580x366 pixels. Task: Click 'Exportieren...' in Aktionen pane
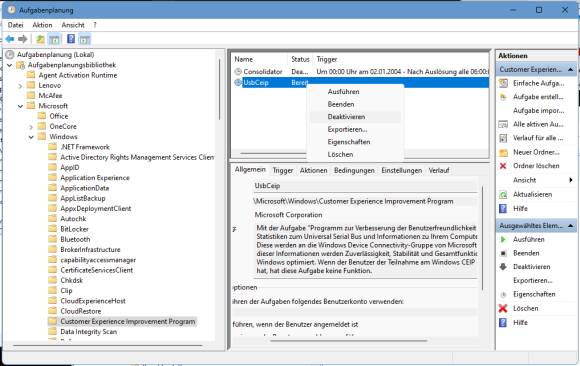(533, 281)
